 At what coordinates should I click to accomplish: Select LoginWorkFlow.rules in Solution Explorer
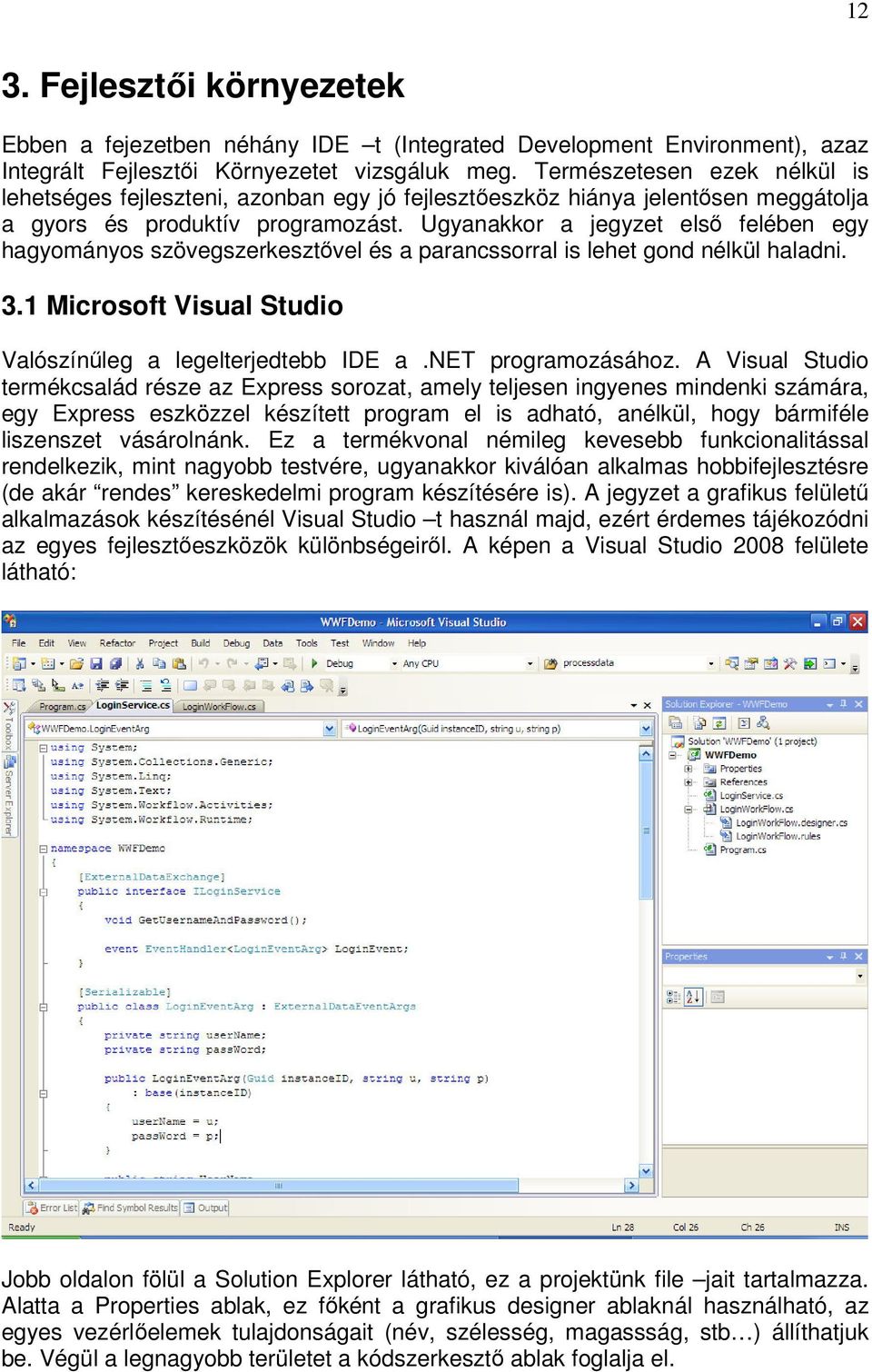coord(770,837)
